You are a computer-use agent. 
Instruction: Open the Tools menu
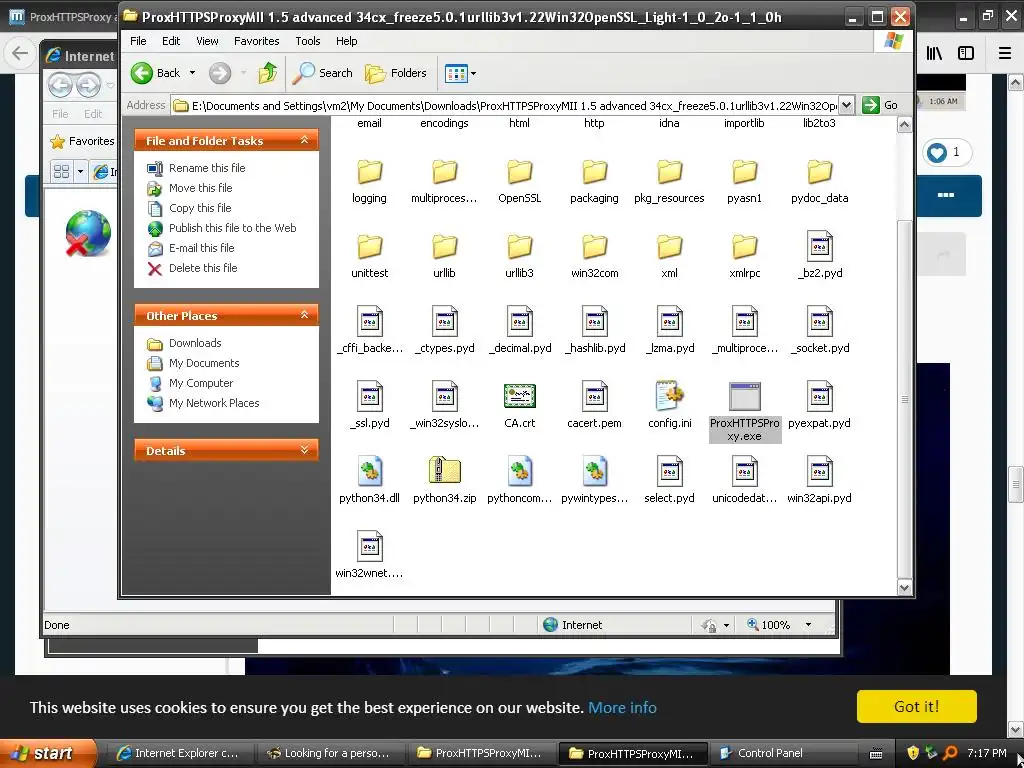tap(308, 41)
